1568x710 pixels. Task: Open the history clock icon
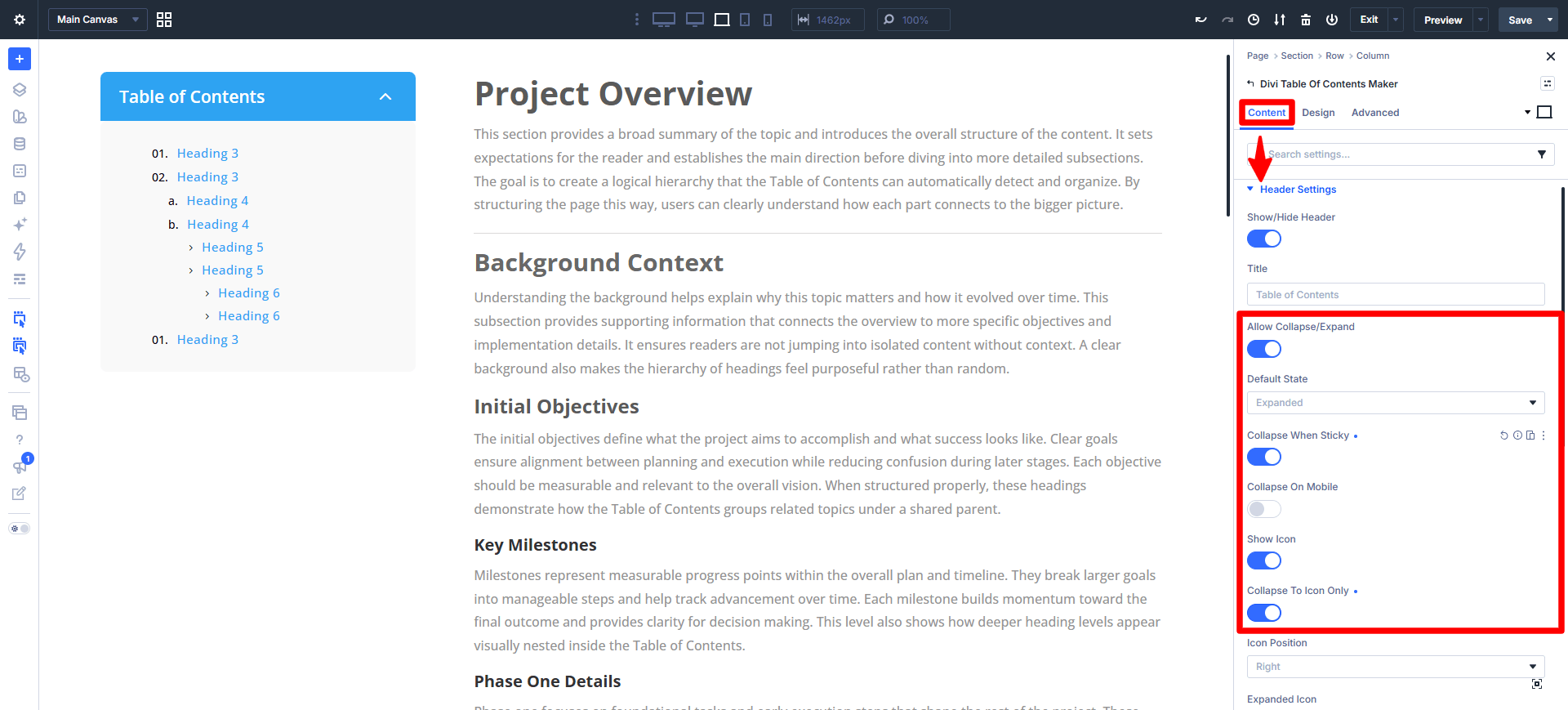coord(1254,20)
